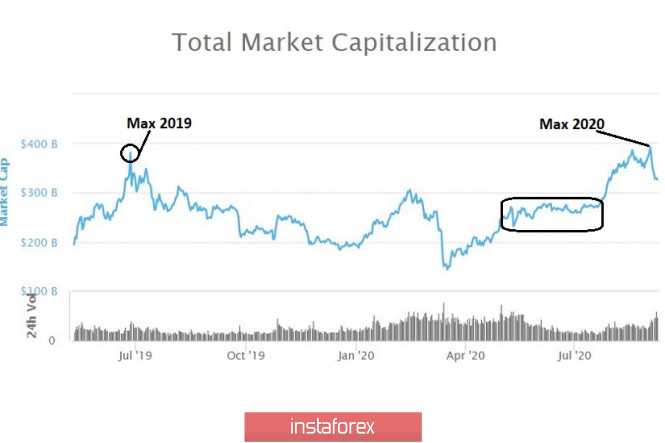Click the $100 B y-axis label
The width and height of the screenshot is (665, 443).
[x=39, y=291]
